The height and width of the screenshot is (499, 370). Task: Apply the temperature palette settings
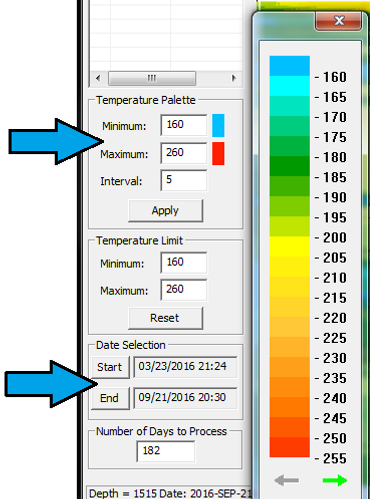(x=165, y=211)
